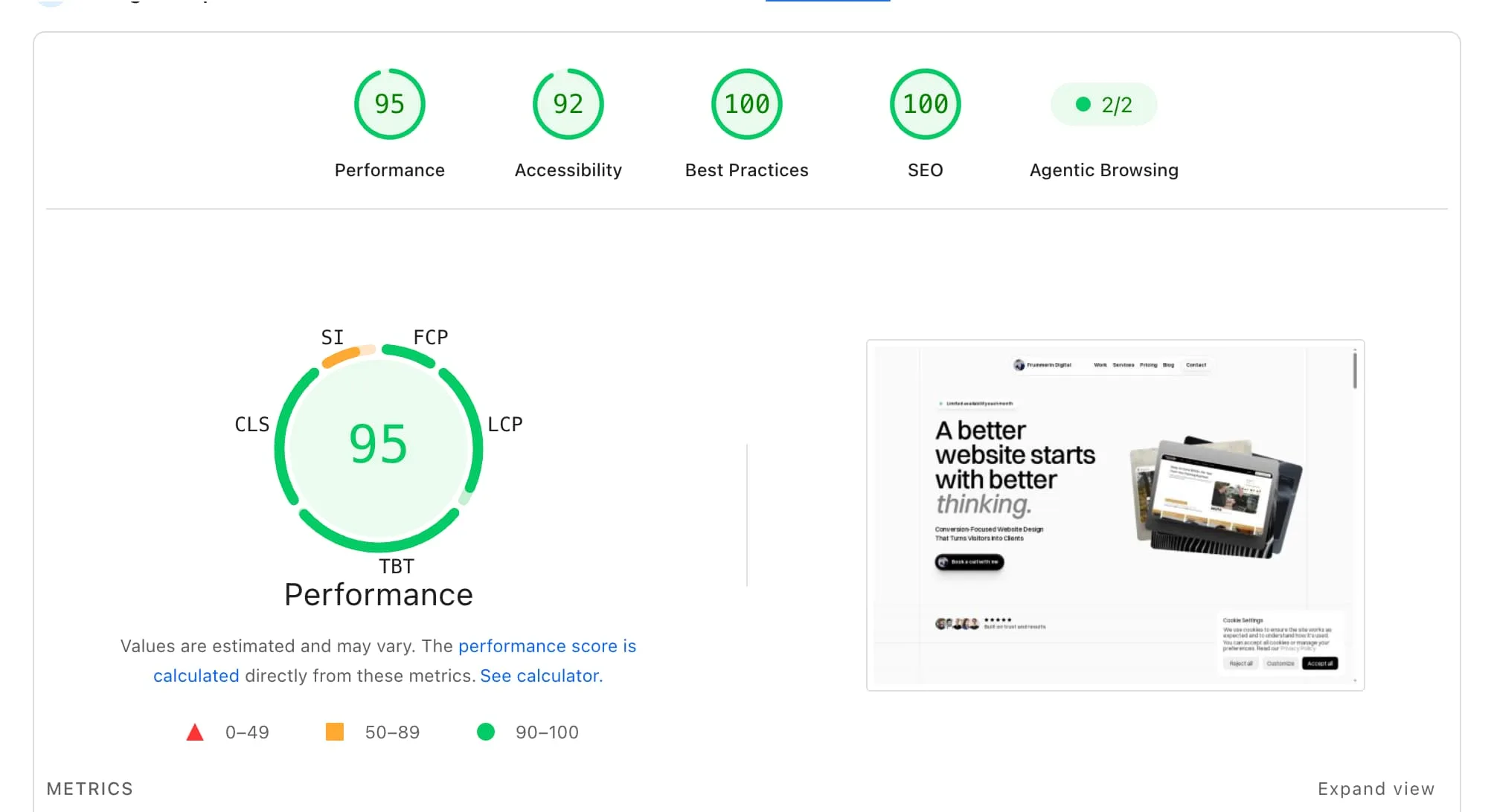
Task: Click the large 95 score in the gauge center
Action: point(379,445)
